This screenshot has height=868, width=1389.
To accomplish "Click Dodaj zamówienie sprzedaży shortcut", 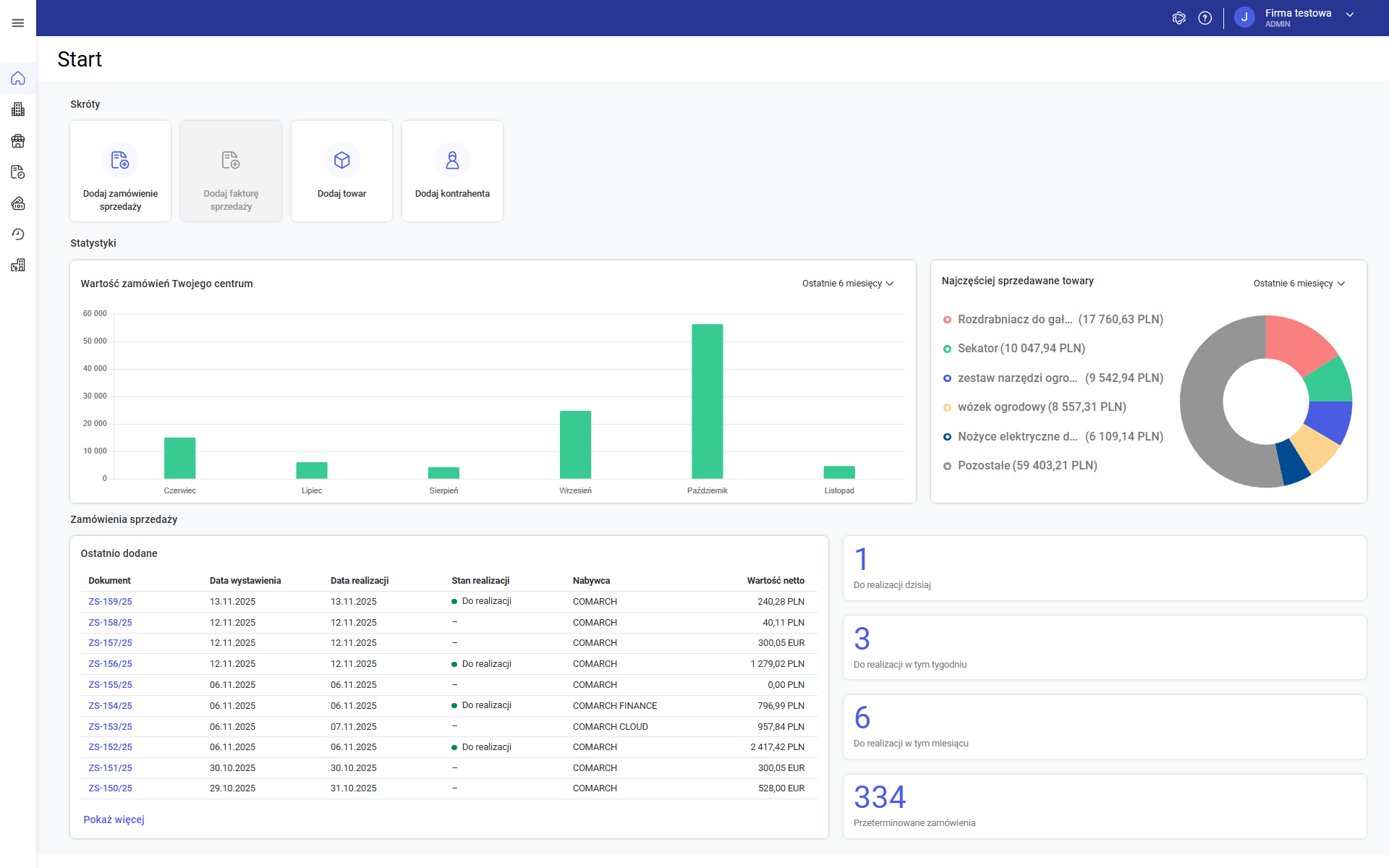I will tap(121, 171).
